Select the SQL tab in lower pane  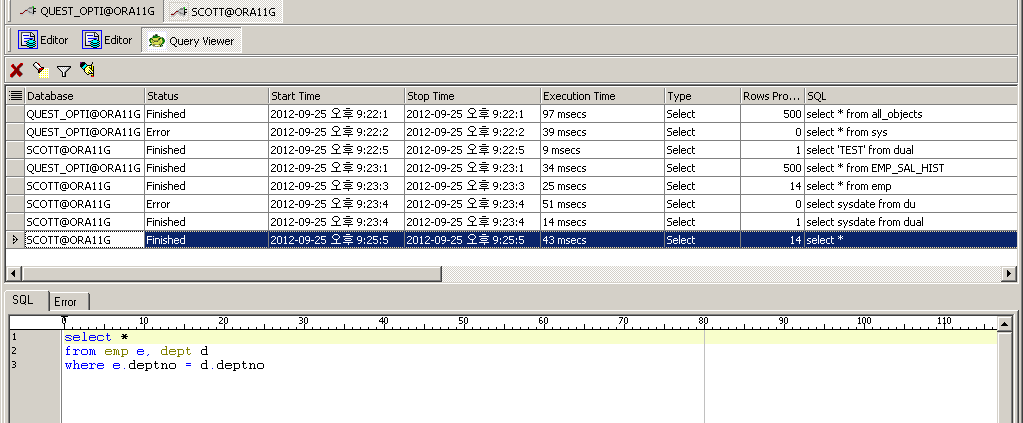(x=23, y=300)
